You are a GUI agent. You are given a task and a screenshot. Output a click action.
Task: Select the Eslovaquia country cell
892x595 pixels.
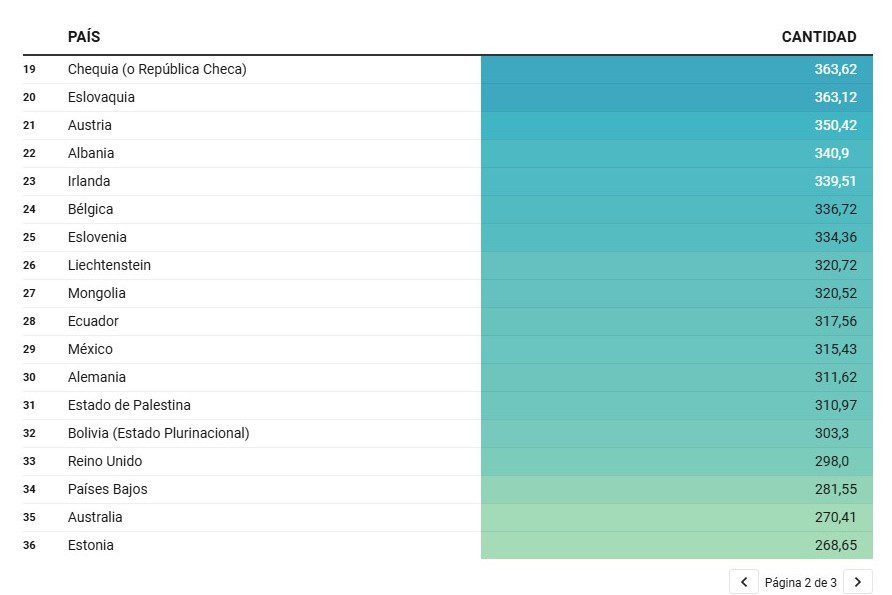tap(101, 97)
